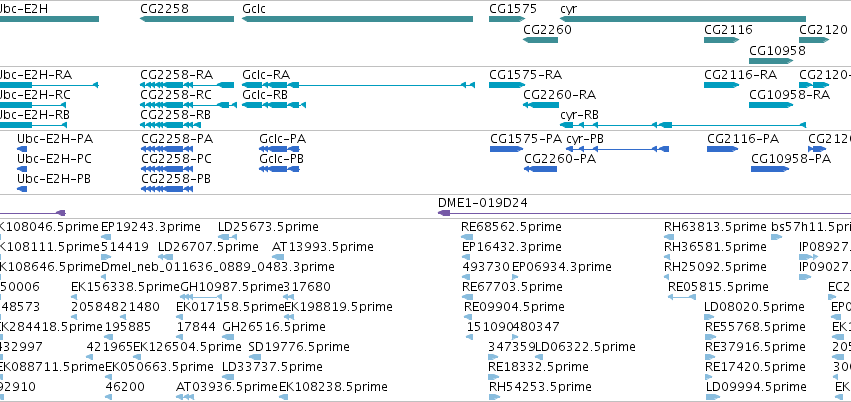This screenshot has width=851, height=402.
Task: Open the CG10958-RA transcript label
Action: point(790,94)
